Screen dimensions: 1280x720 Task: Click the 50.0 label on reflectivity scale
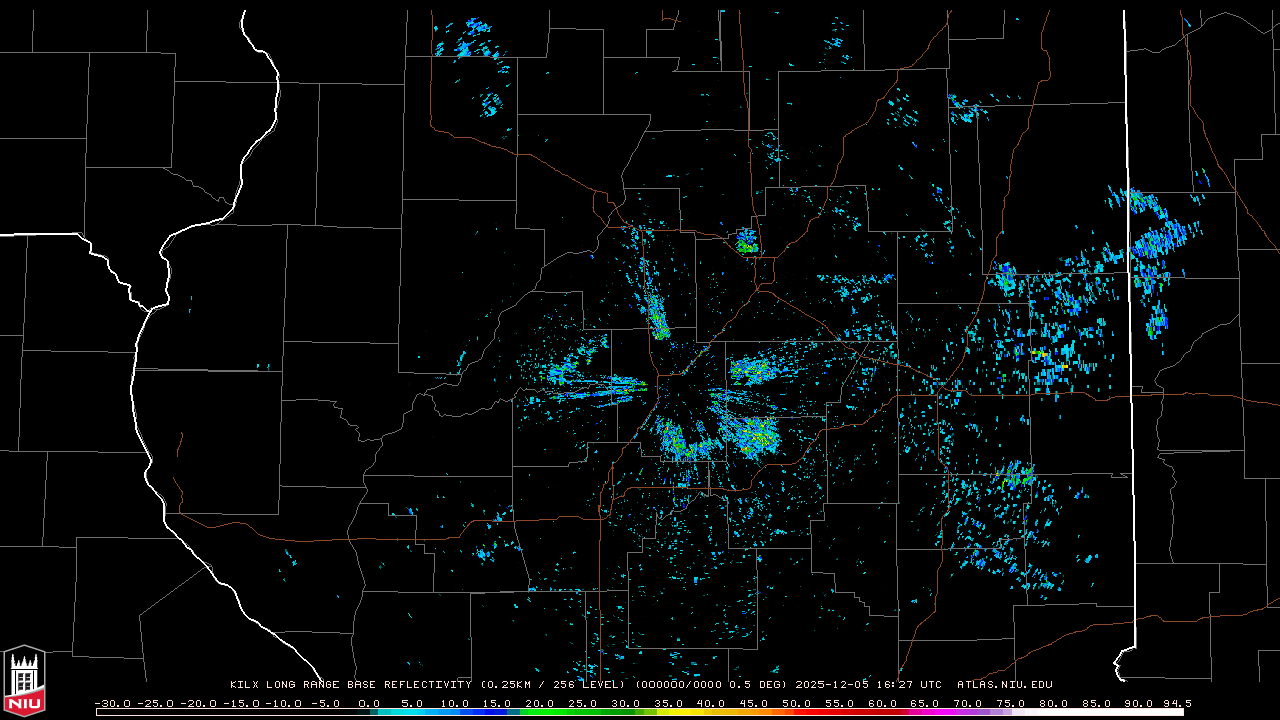click(x=797, y=703)
